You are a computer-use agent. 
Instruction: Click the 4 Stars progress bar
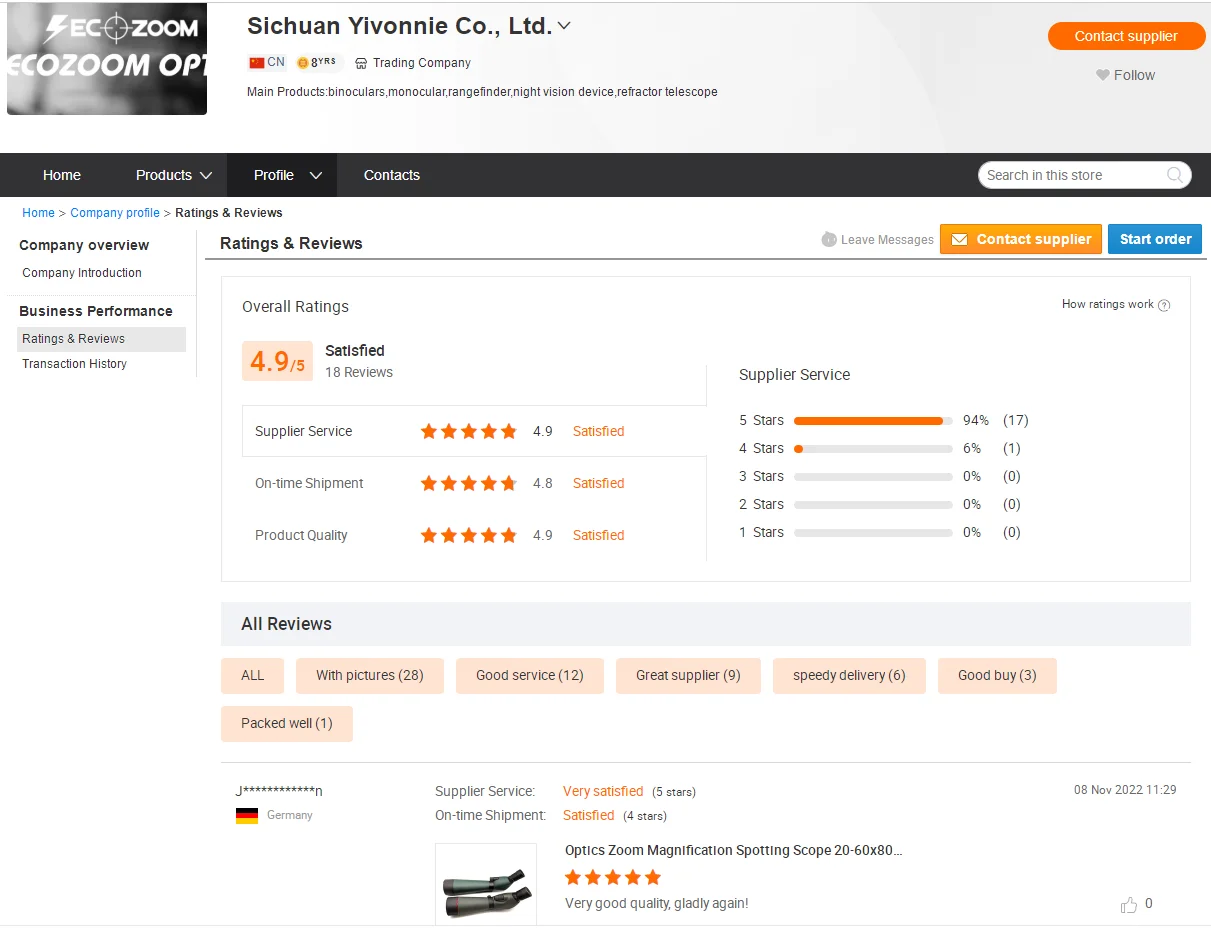tap(873, 448)
